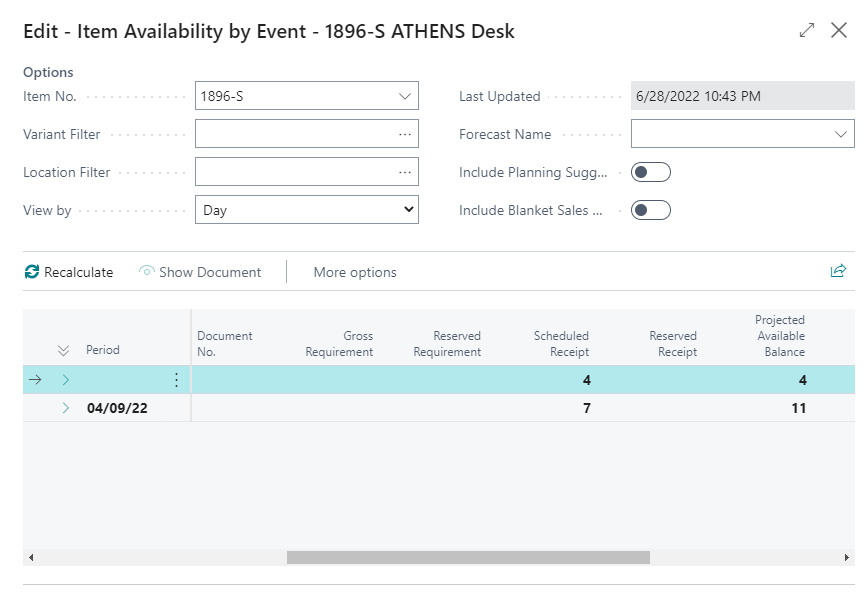Viewport: 867px width, 595px height.
Task: Open the View by Day combo box
Action: [x=307, y=210]
